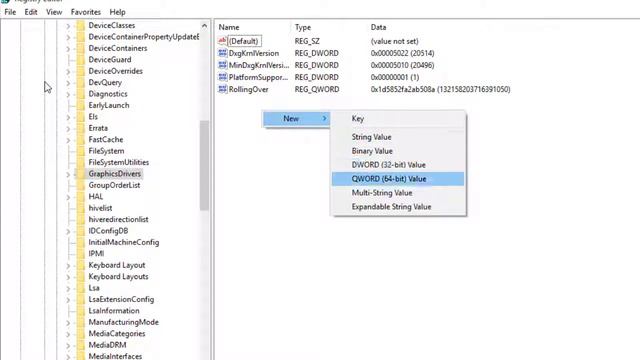This screenshot has height=360, width=640.
Task: Select the InitialMachineConfig key
Action: pyautogui.click(x=124, y=242)
